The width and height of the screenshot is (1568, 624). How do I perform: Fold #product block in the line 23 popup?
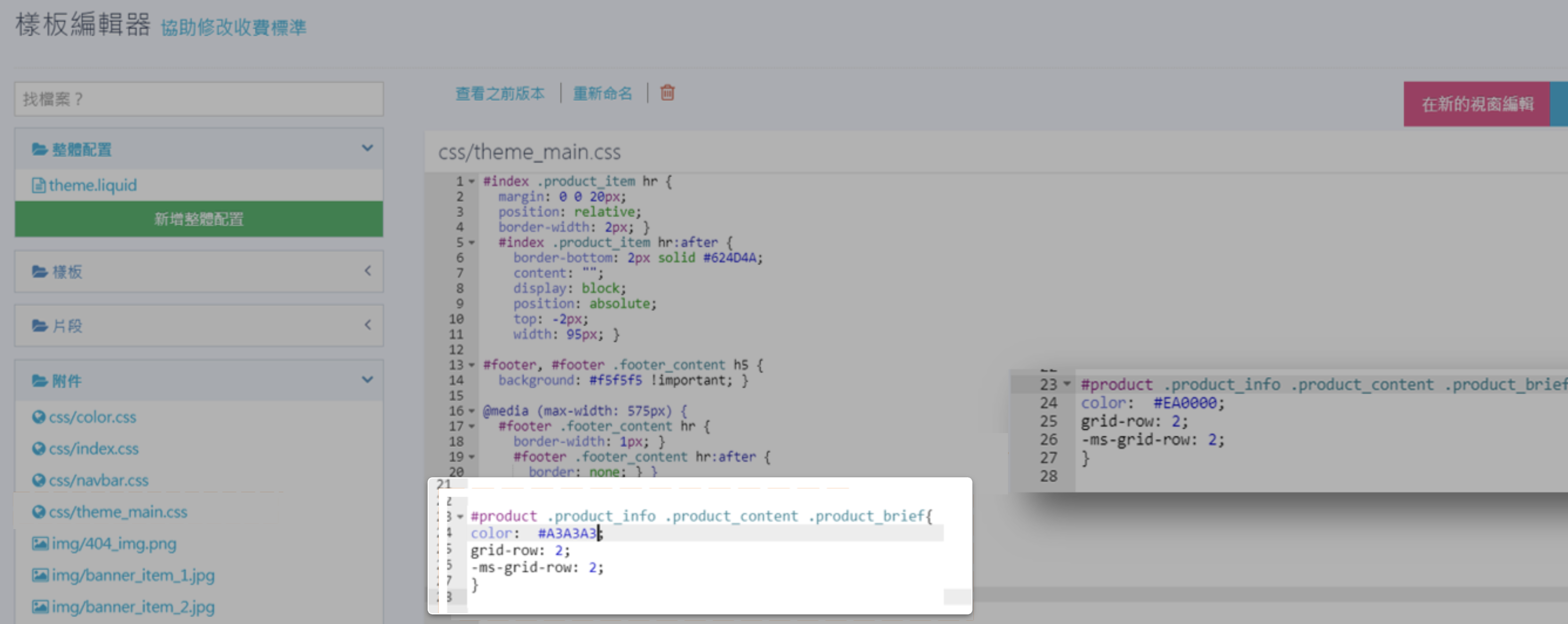1067,384
